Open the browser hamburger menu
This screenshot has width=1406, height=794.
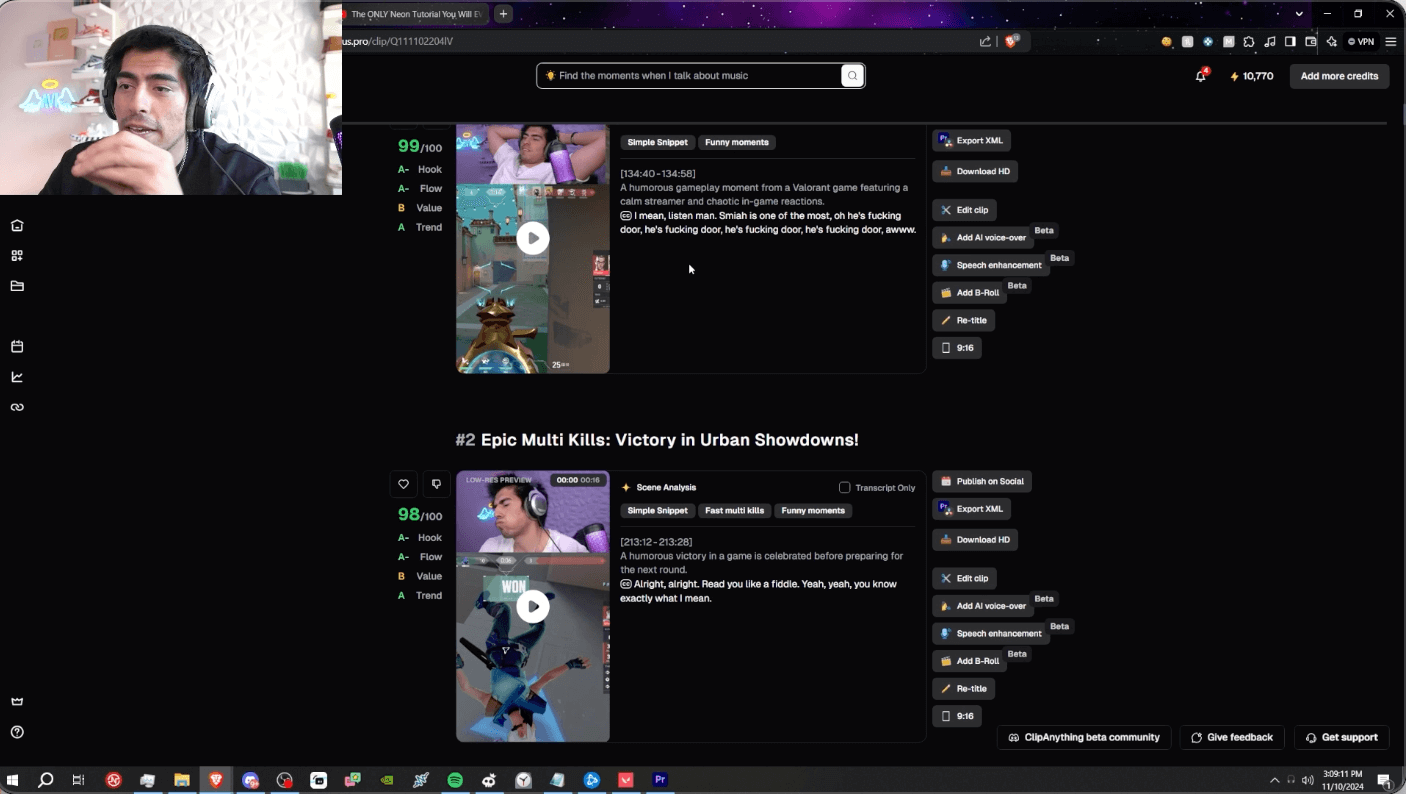tap(1390, 42)
